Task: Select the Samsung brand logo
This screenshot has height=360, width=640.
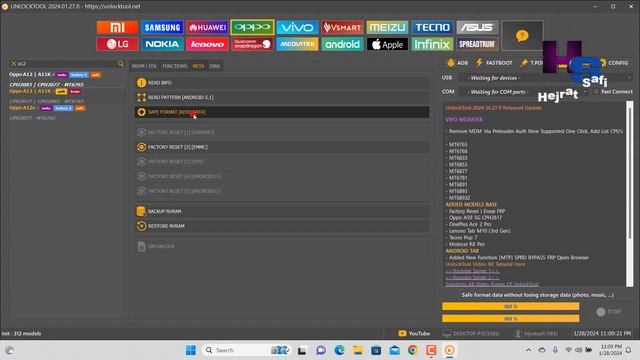Action: pyautogui.click(x=162, y=27)
